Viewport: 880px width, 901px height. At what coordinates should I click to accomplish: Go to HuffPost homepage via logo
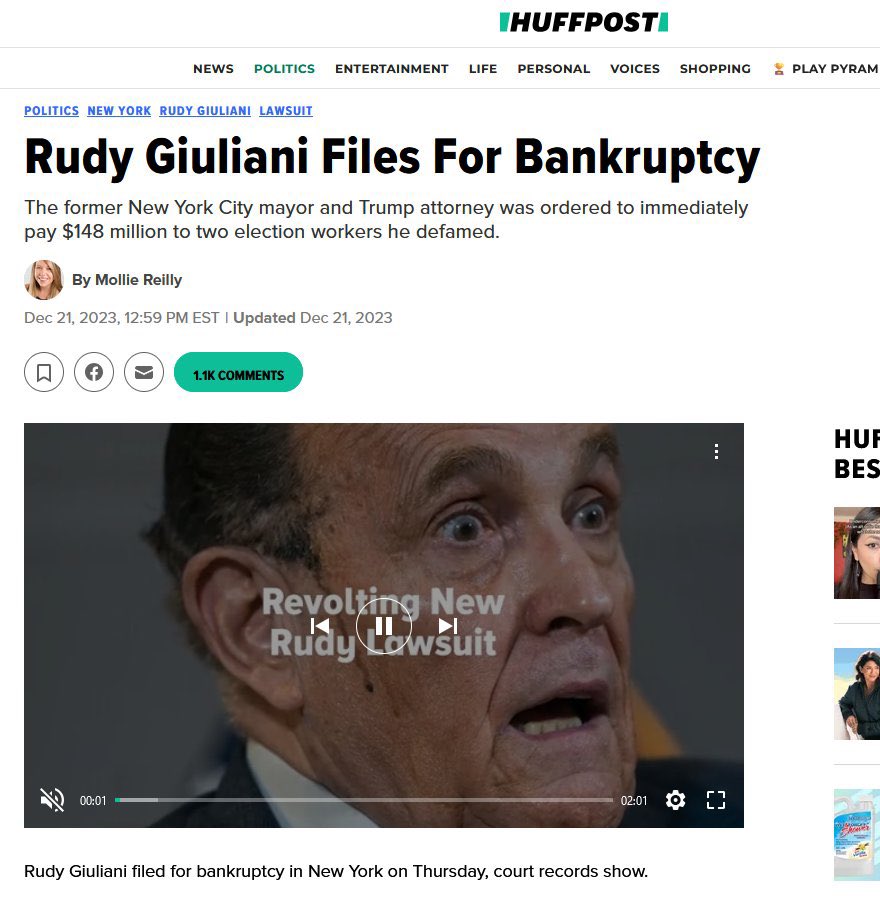tap(583, 22)
